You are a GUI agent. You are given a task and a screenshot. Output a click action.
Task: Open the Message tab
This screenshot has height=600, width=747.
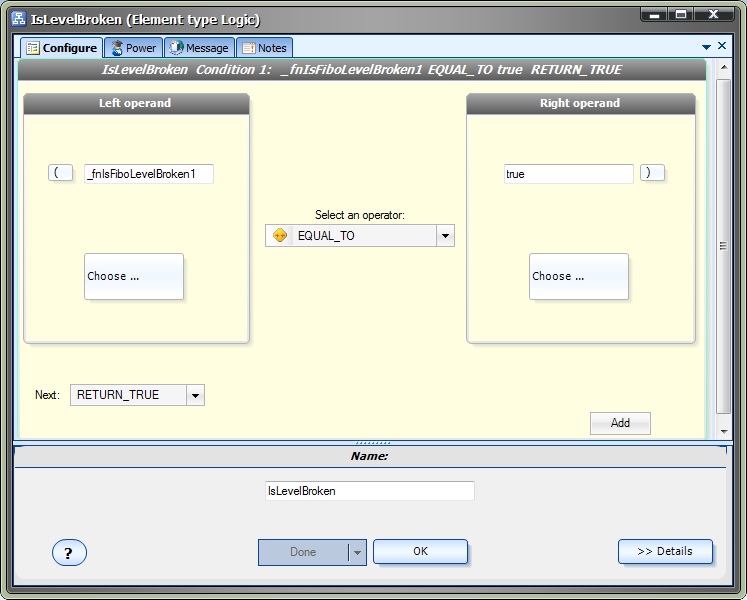(x=199, y=48)
